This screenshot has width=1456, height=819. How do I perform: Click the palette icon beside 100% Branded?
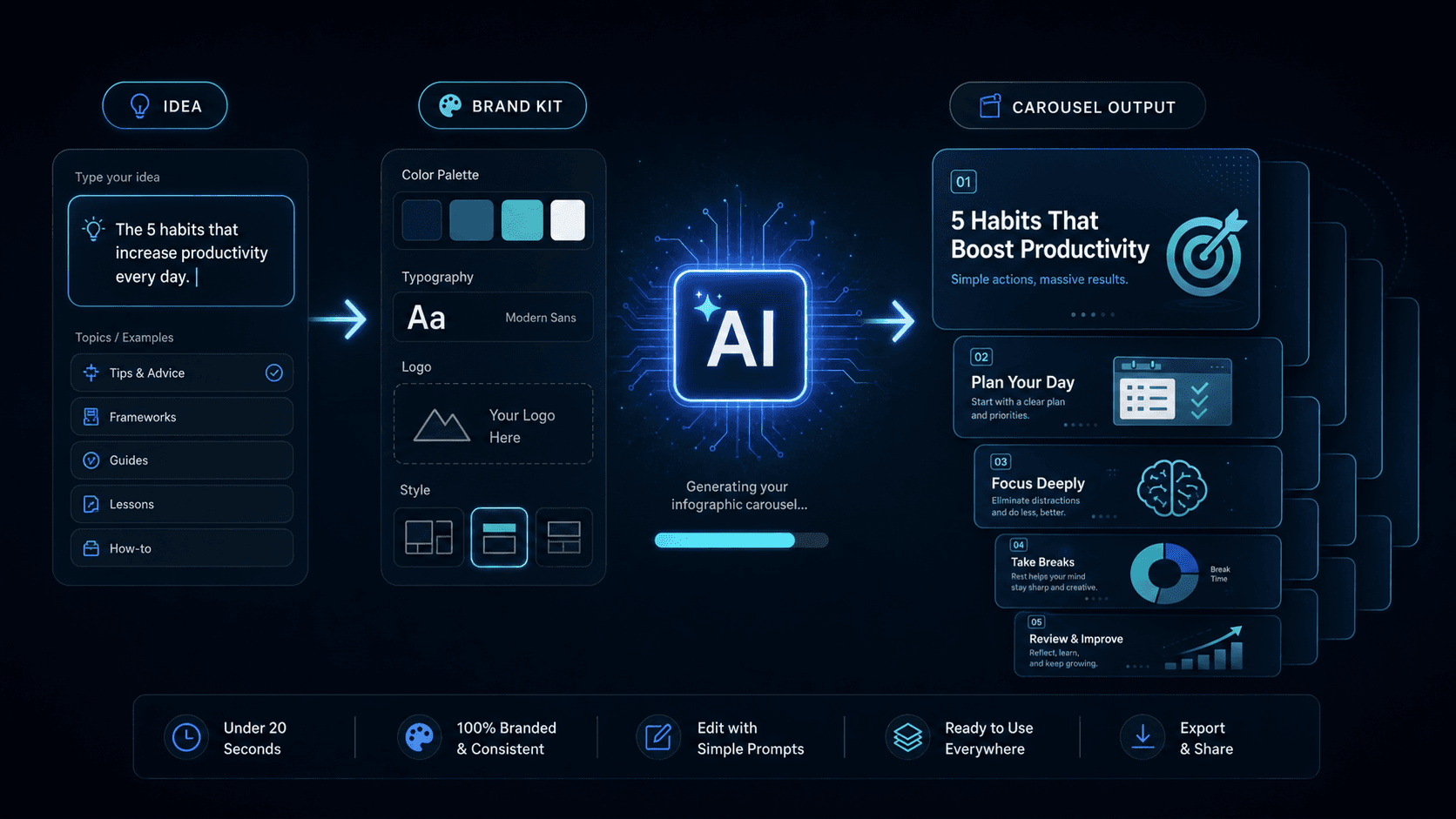point(420,738)
